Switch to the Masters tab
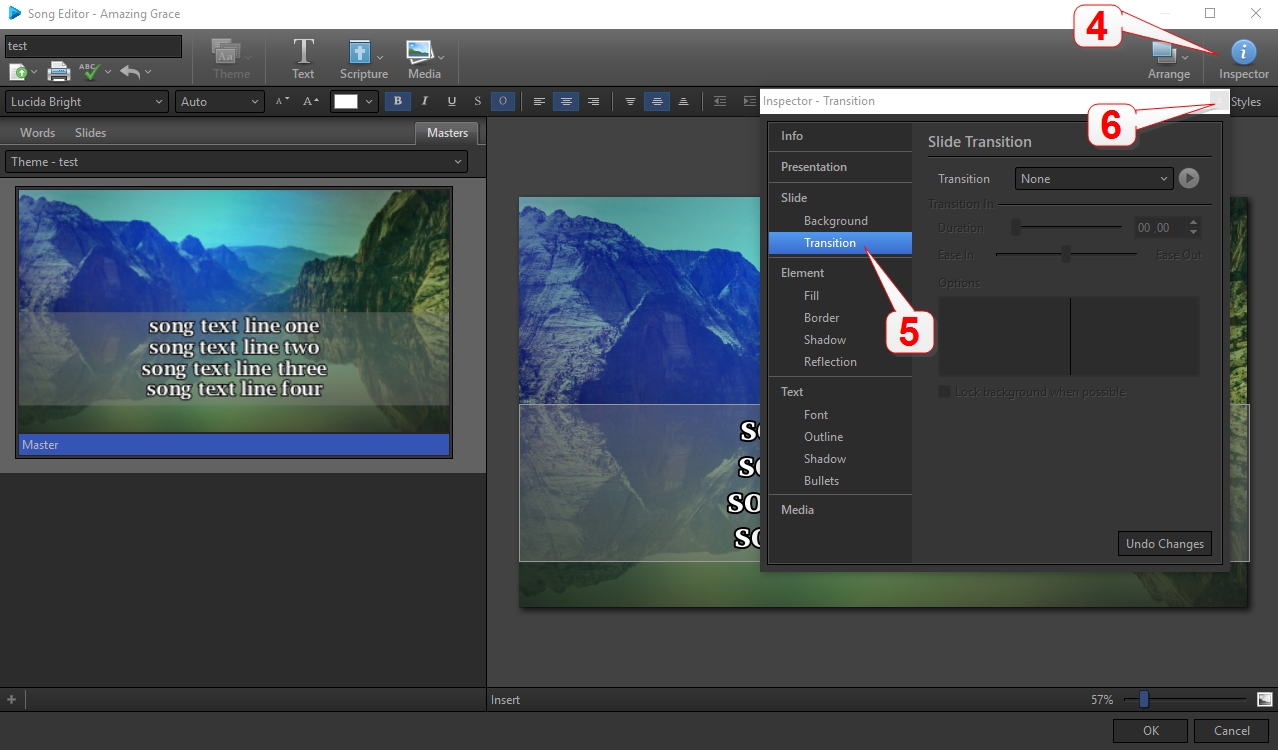 (x=446, y=132)
